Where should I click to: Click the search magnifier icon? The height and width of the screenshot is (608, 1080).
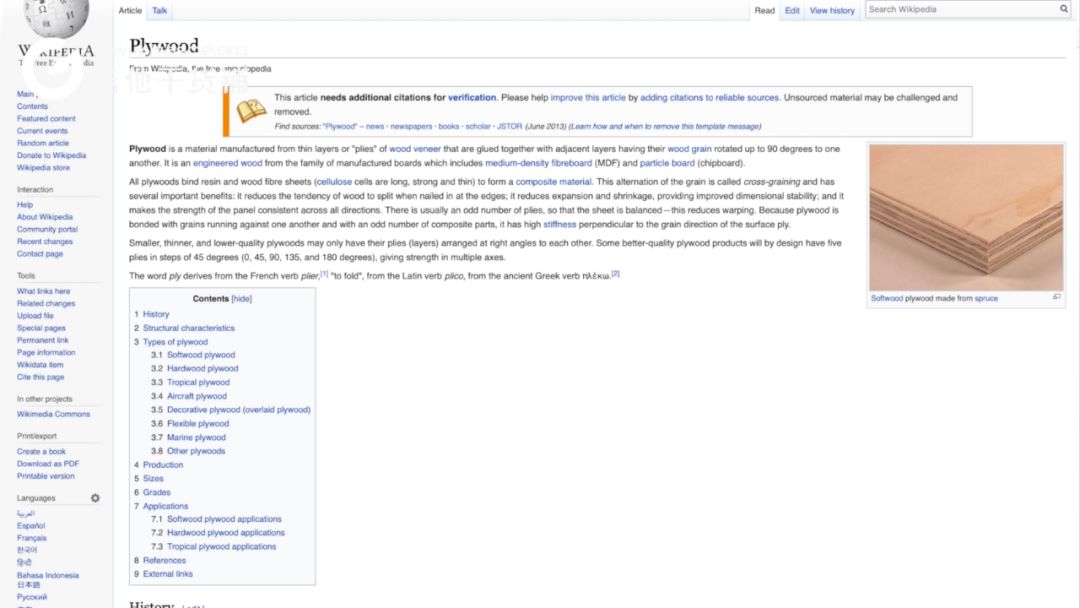coord(1063,10)
